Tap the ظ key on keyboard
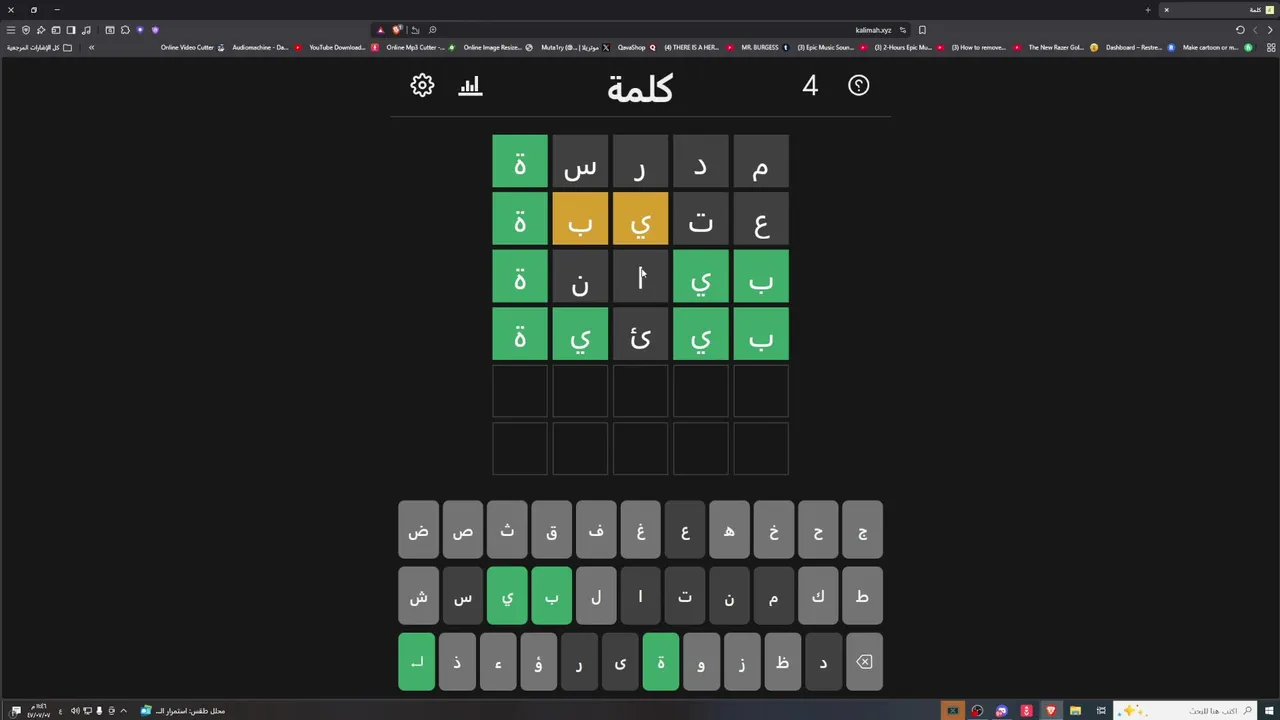Screen dimensions: 1280x720 (783, 662)
